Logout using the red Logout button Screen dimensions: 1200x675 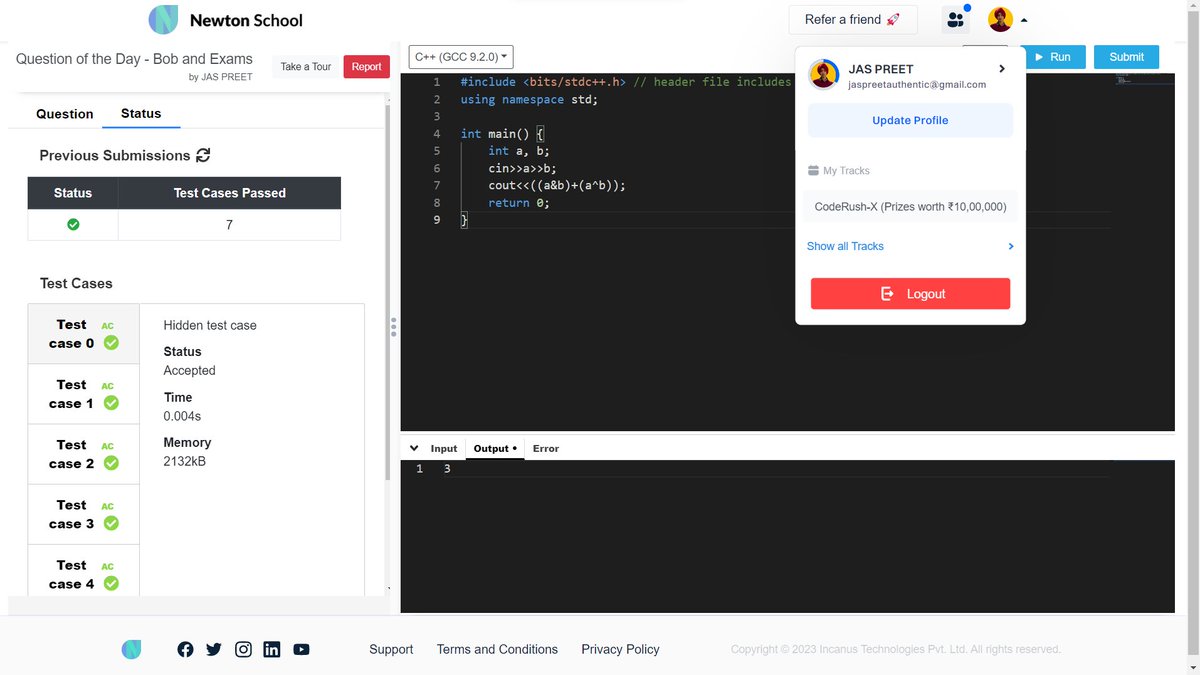click(909, 293)
